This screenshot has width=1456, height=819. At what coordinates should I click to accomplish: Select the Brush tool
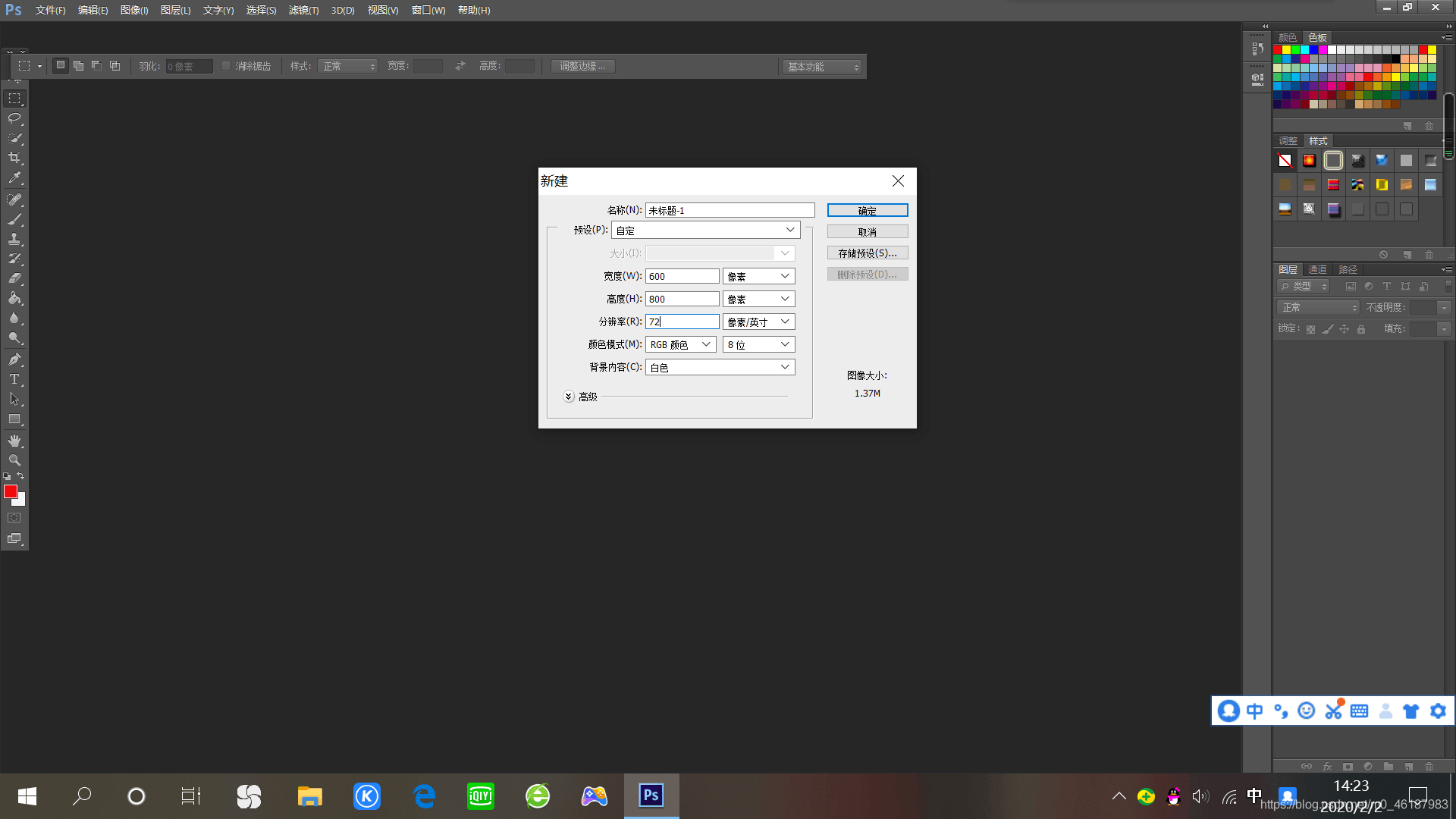tap(14, 219)
